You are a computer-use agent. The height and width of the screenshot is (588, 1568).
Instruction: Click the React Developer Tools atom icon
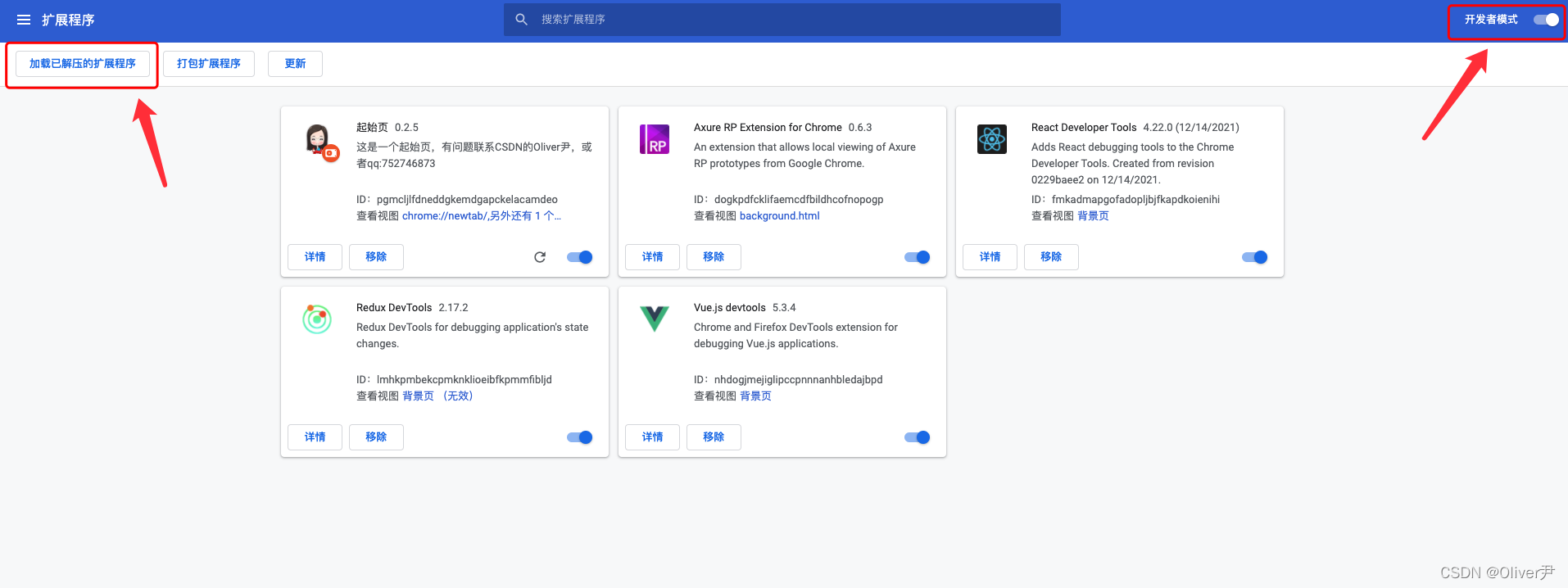coord(991,139)
